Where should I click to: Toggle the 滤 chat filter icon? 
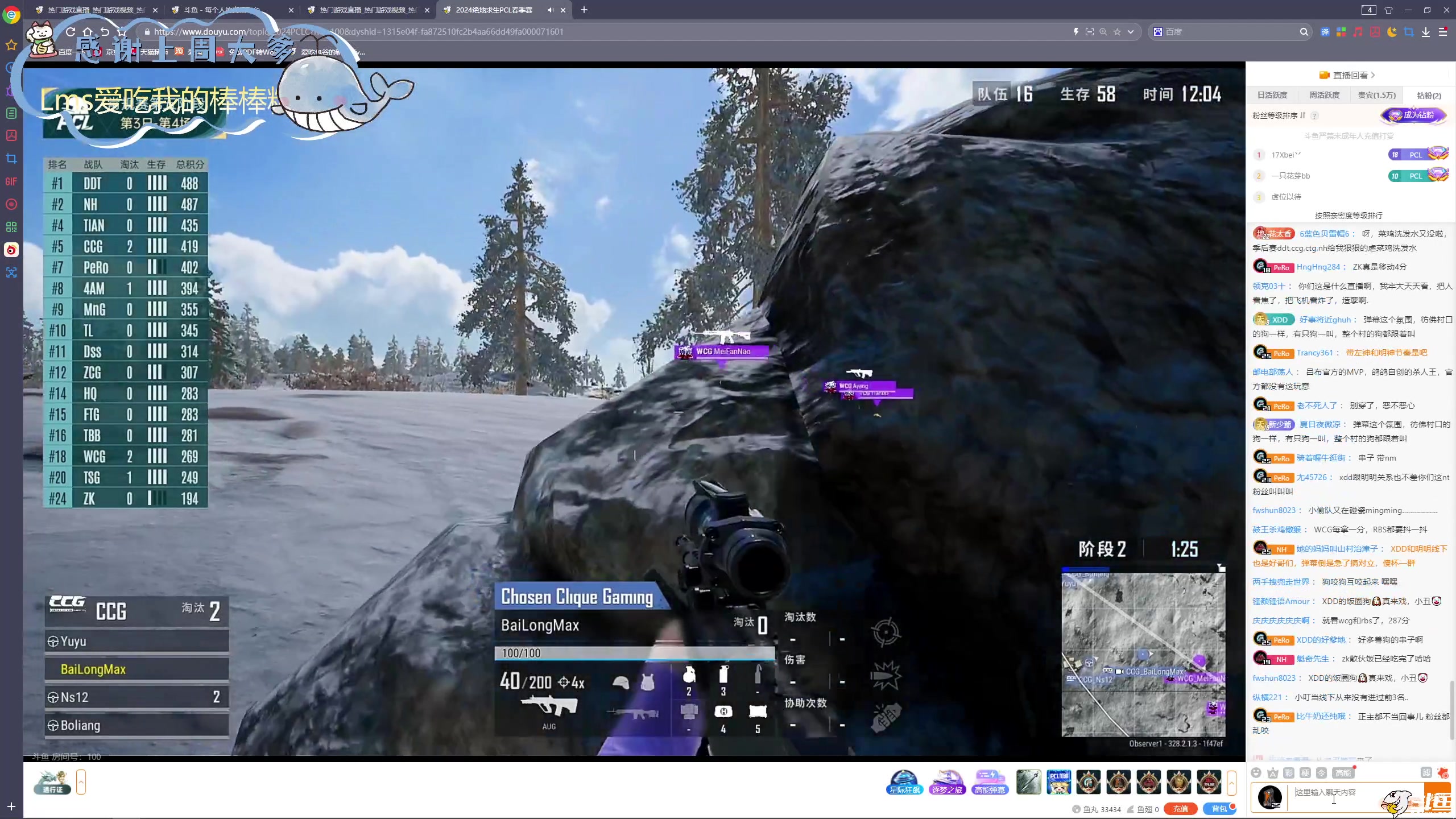(x=1426, y=772)
